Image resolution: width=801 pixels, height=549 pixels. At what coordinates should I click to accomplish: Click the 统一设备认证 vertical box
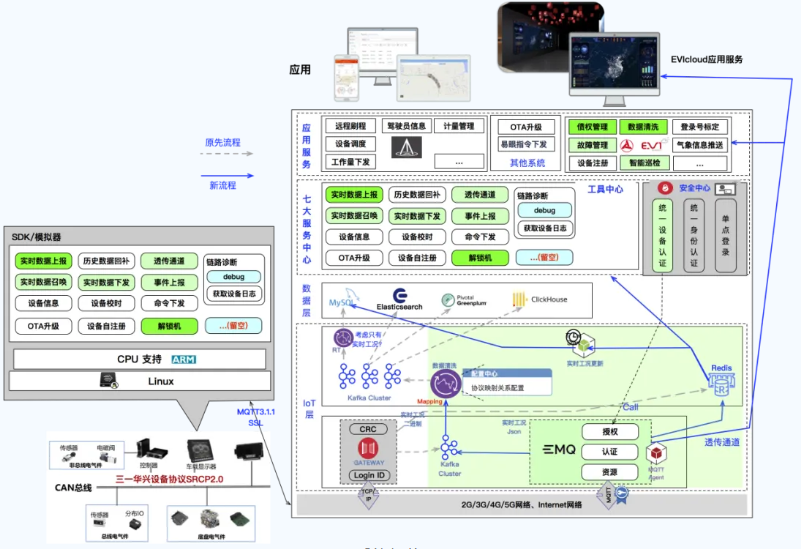662,235
